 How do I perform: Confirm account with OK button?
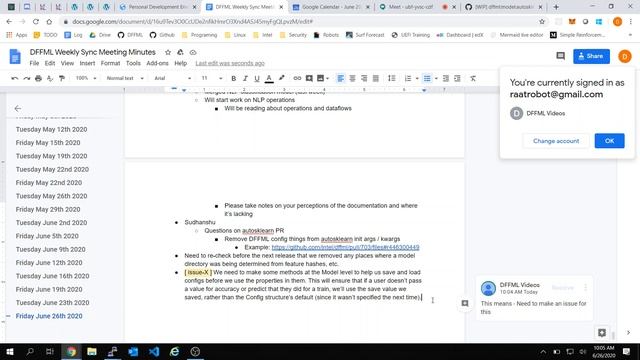point(609,141)
